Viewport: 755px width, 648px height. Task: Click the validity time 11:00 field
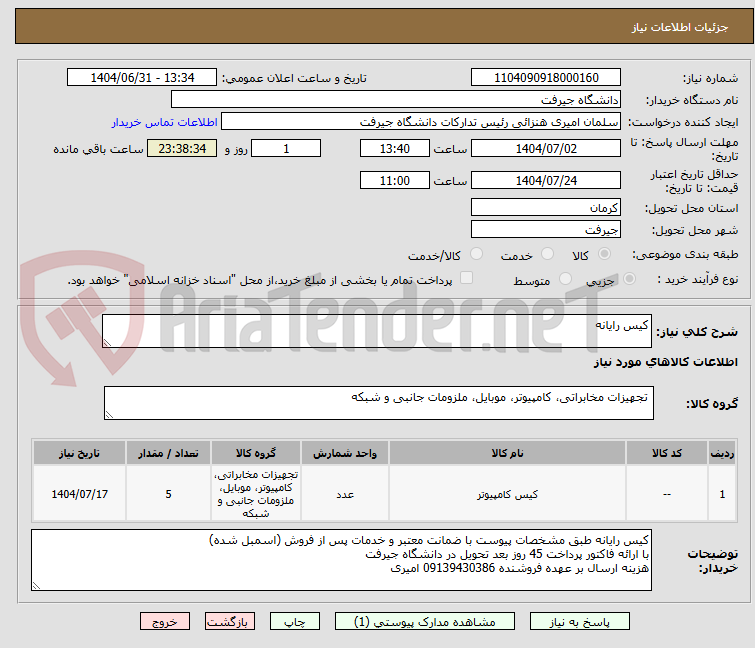click(x=394, y=180)
